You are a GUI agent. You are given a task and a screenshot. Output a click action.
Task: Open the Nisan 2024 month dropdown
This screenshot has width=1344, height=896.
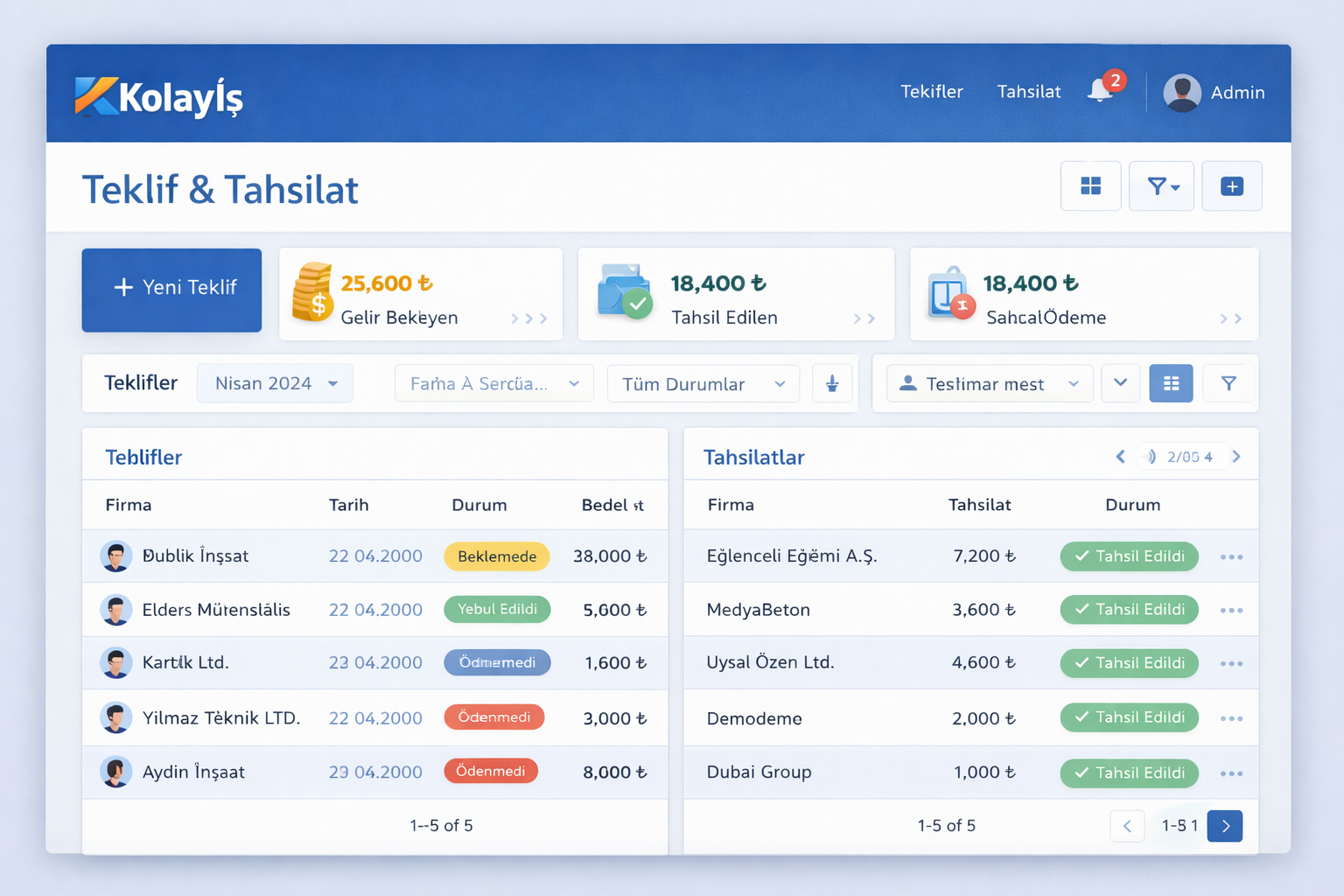275,384
